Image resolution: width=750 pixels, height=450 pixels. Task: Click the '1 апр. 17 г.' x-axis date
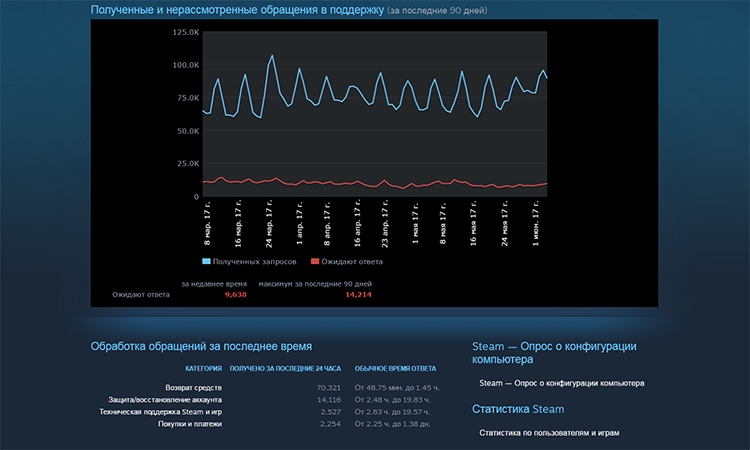pos(299,223)
